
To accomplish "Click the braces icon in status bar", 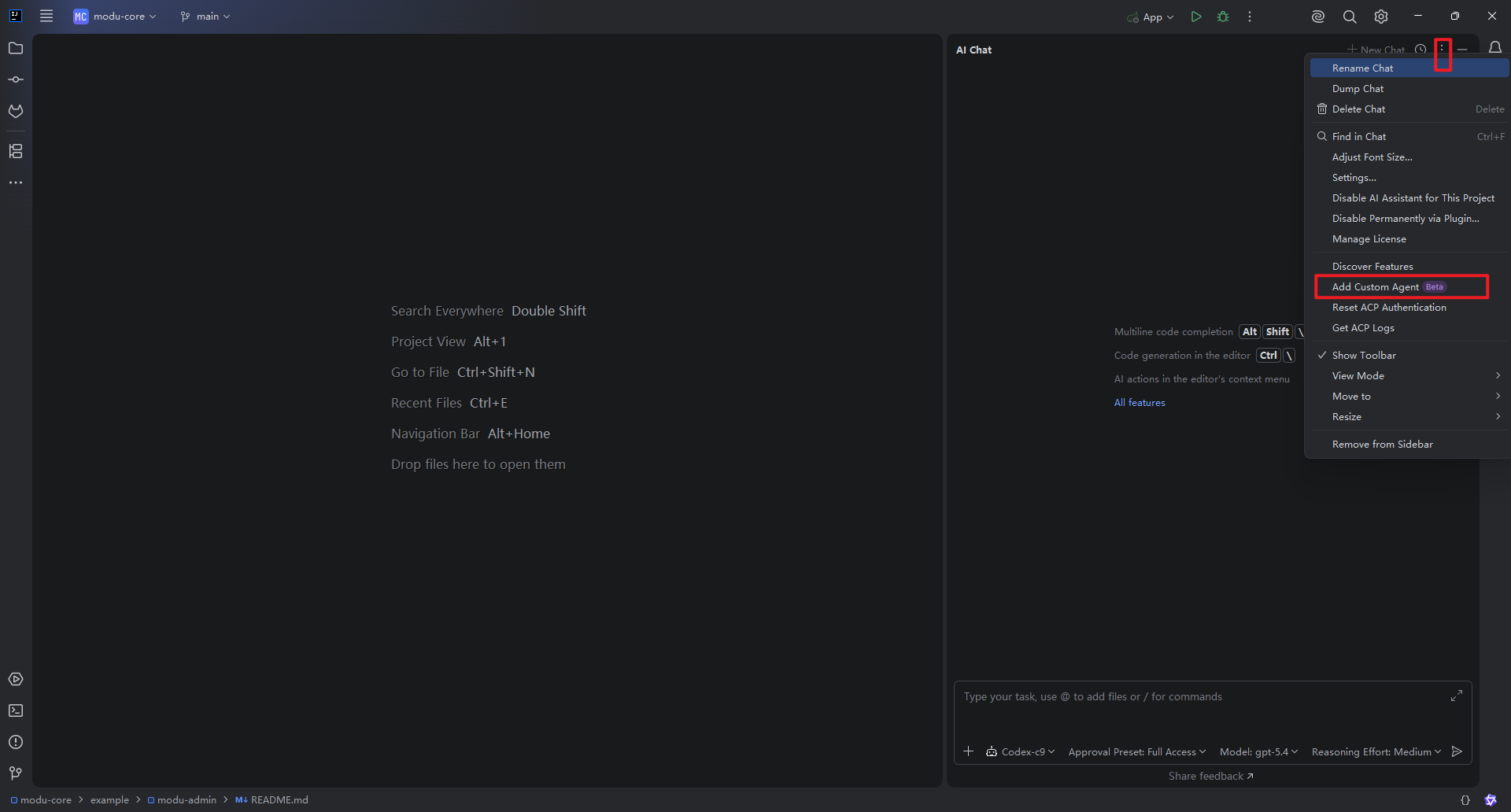I will coord(1465,800).
